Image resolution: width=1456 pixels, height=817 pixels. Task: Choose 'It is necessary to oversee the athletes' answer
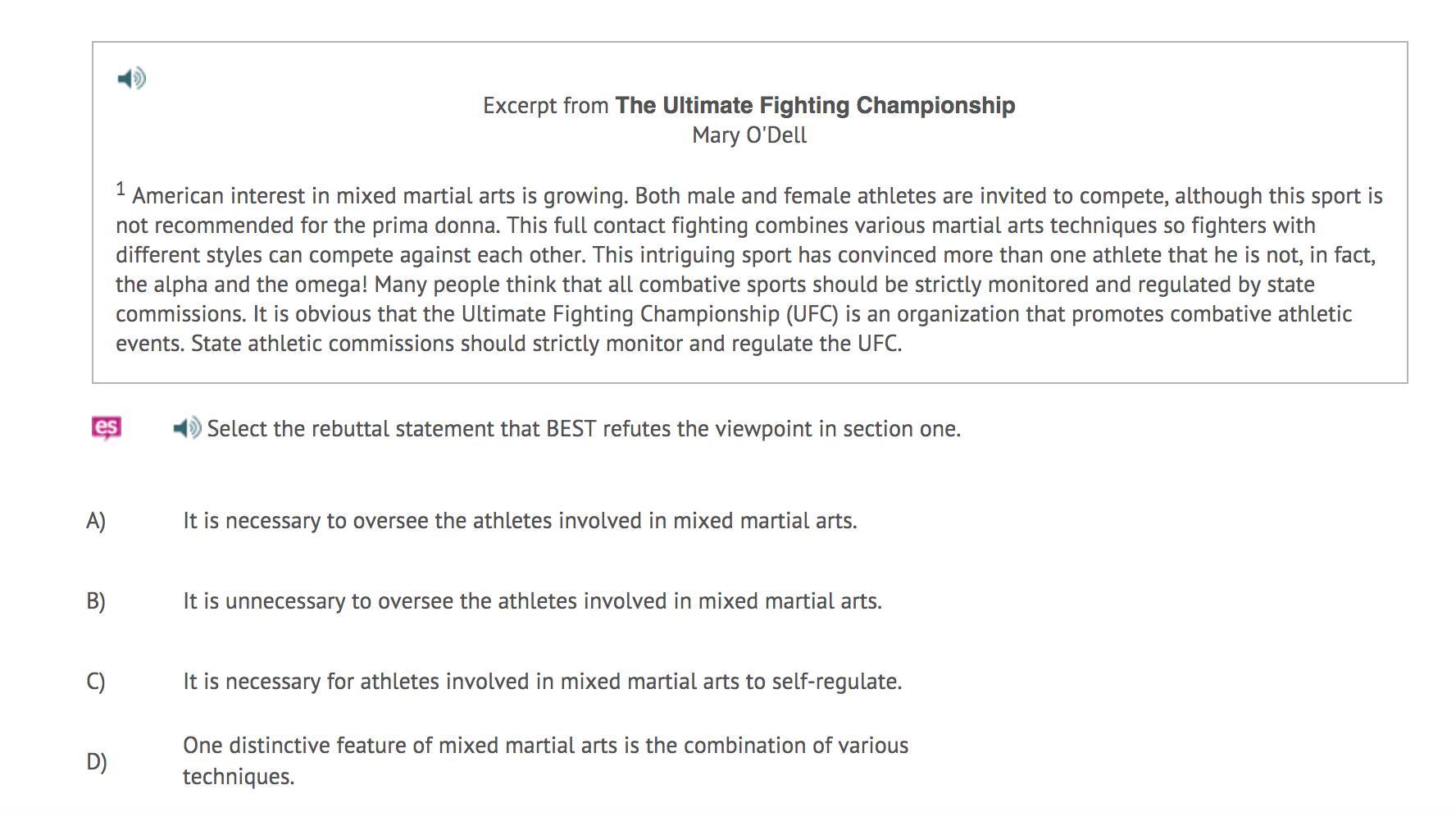[x=520, y=521]
